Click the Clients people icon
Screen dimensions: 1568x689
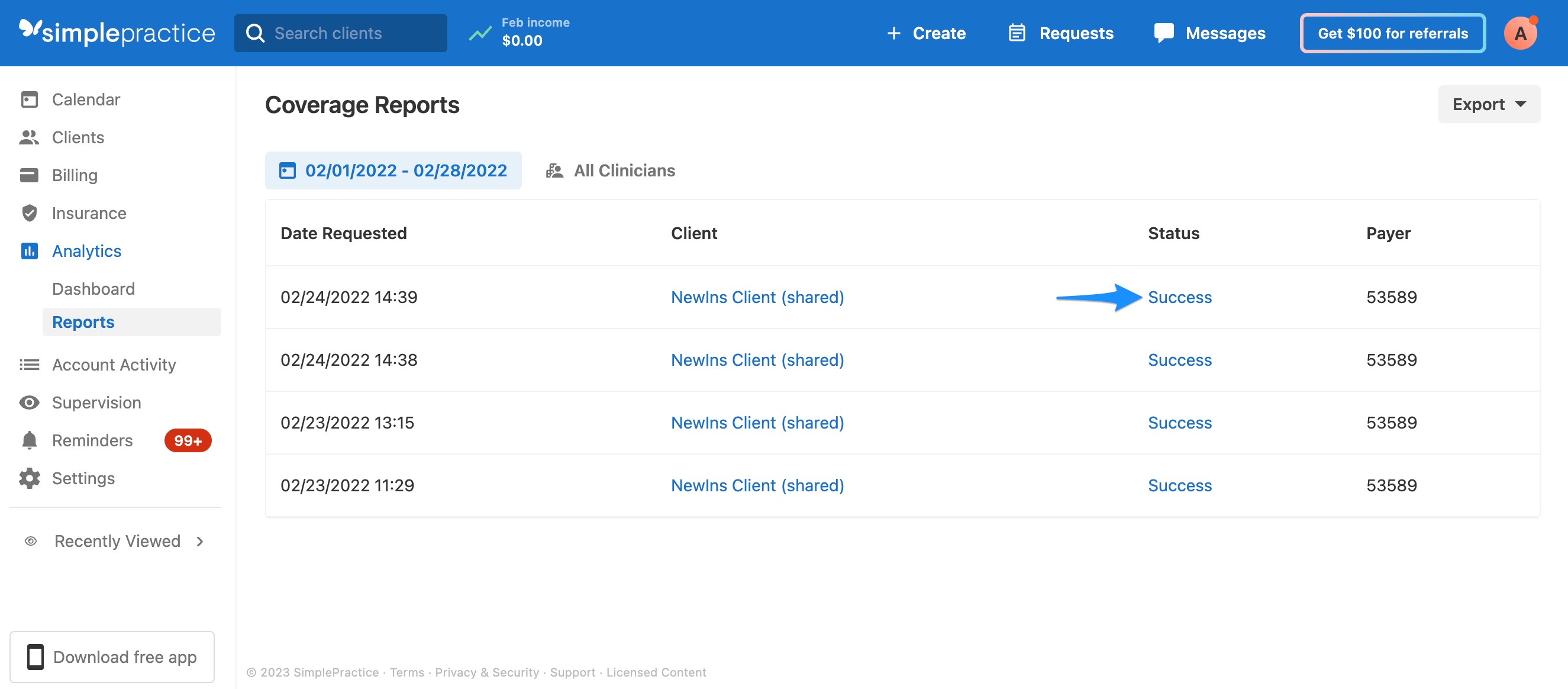pyautogui.click(x=29, y=137)
